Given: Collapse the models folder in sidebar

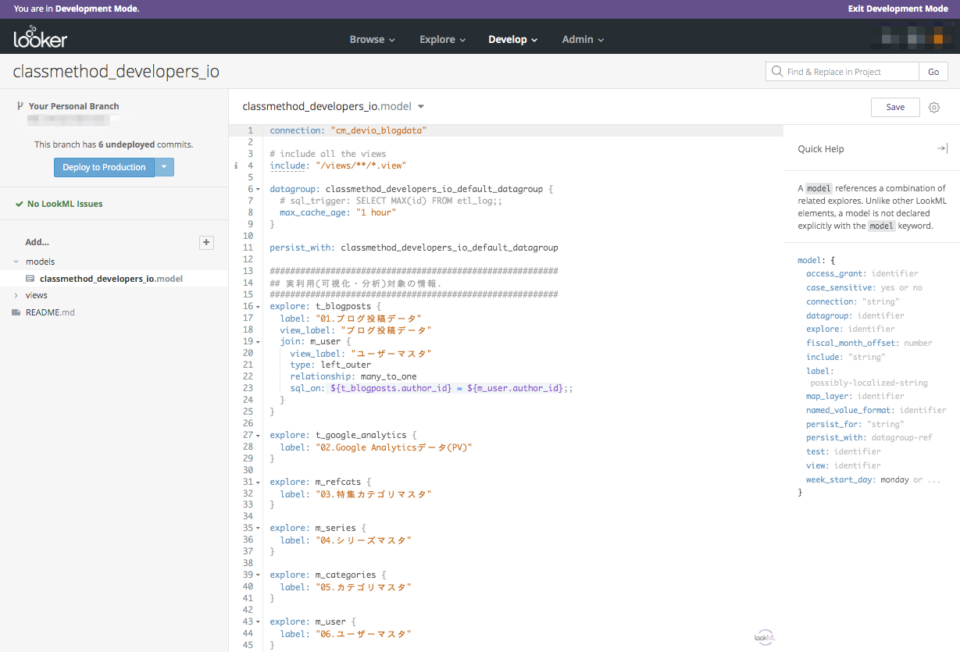Looking at the screenshot, I should (14, 261).
